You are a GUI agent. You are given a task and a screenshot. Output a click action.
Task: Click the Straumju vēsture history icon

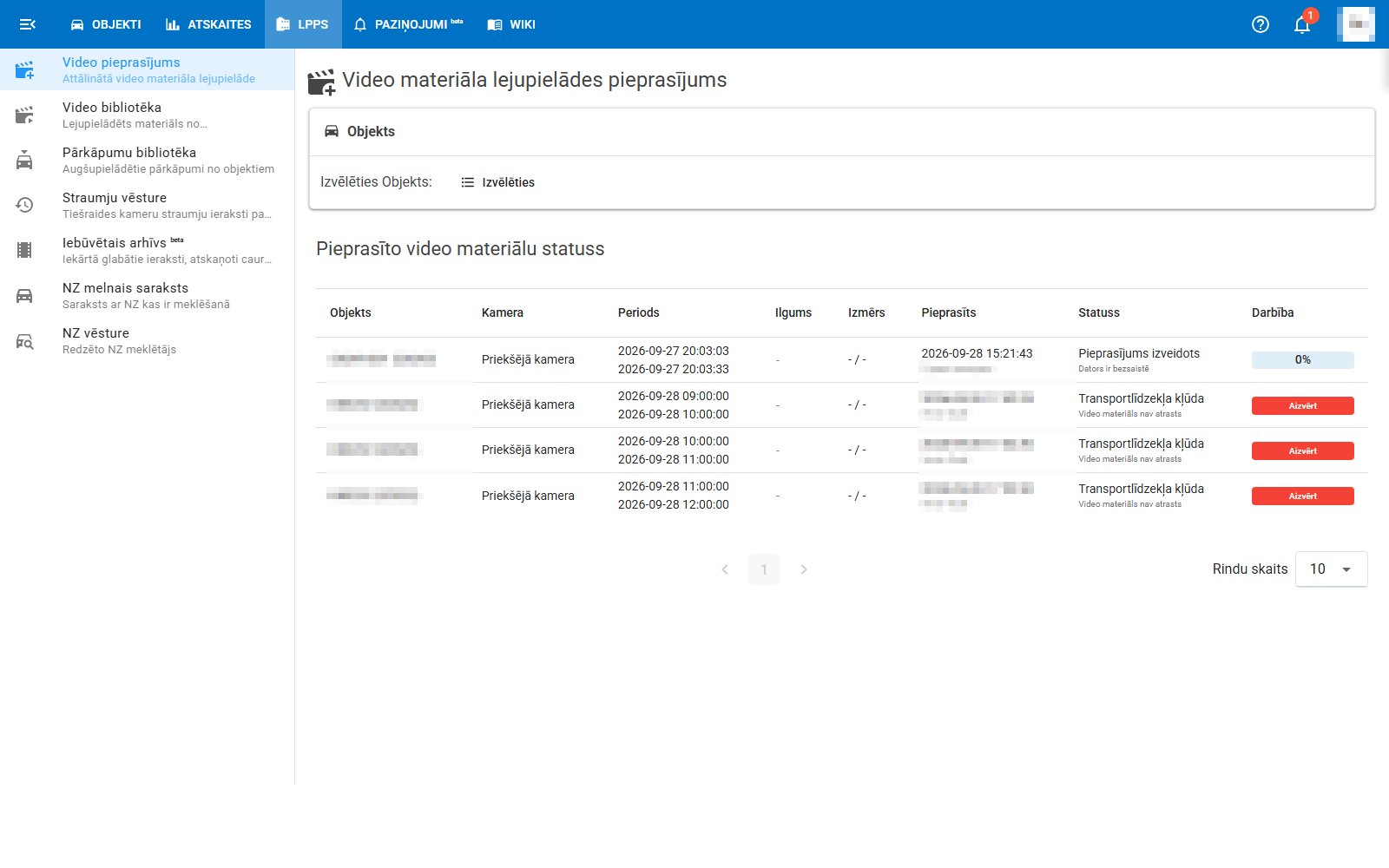click(x=24, y=205)
